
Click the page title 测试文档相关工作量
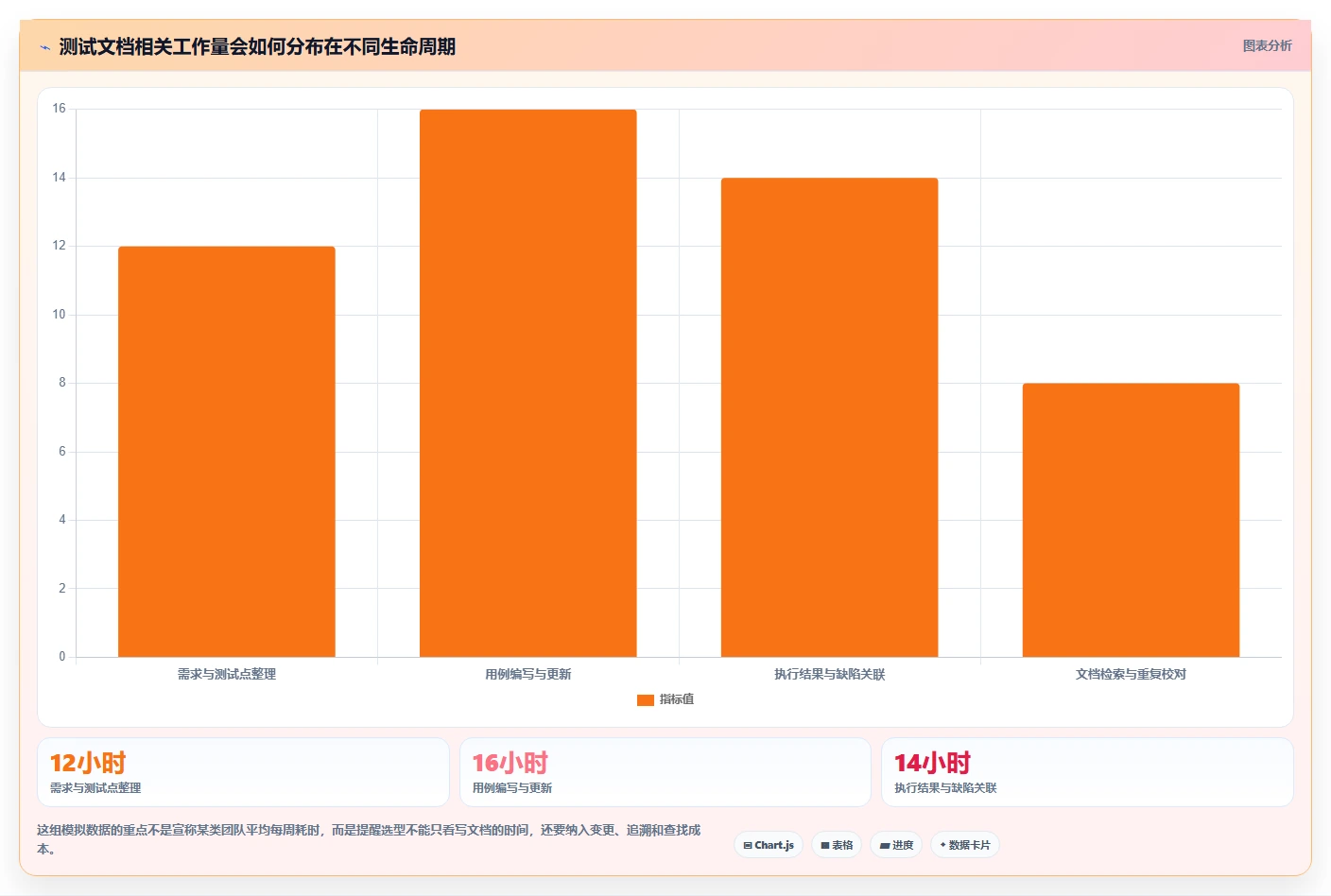click(x=257, y=47)
